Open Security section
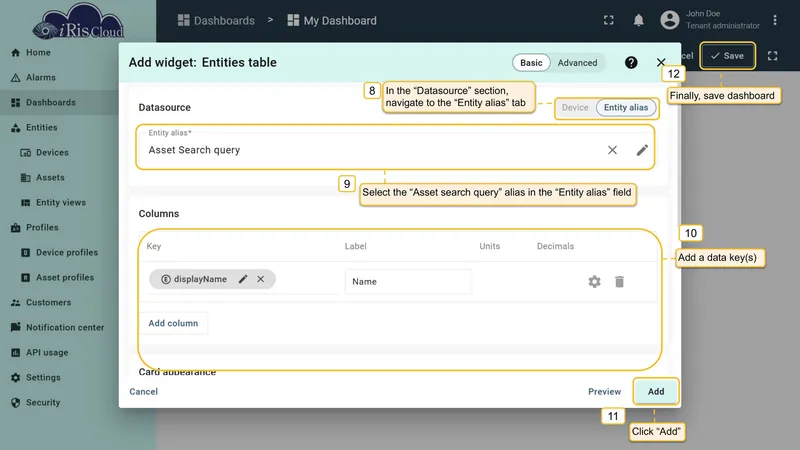The width and height of the screenshot is (800, 450). [x=43, y=403]
